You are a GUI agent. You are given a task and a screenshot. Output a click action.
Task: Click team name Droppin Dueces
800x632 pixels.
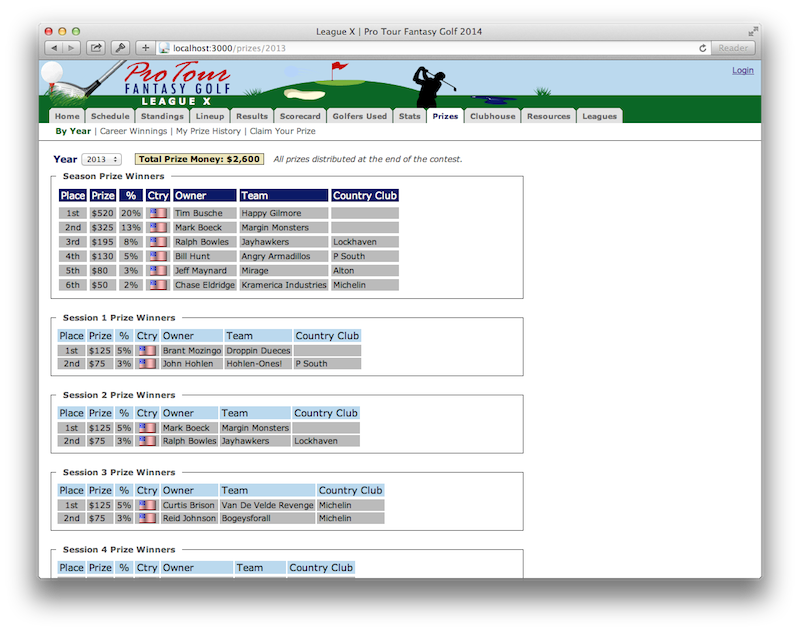pos(258,350)
